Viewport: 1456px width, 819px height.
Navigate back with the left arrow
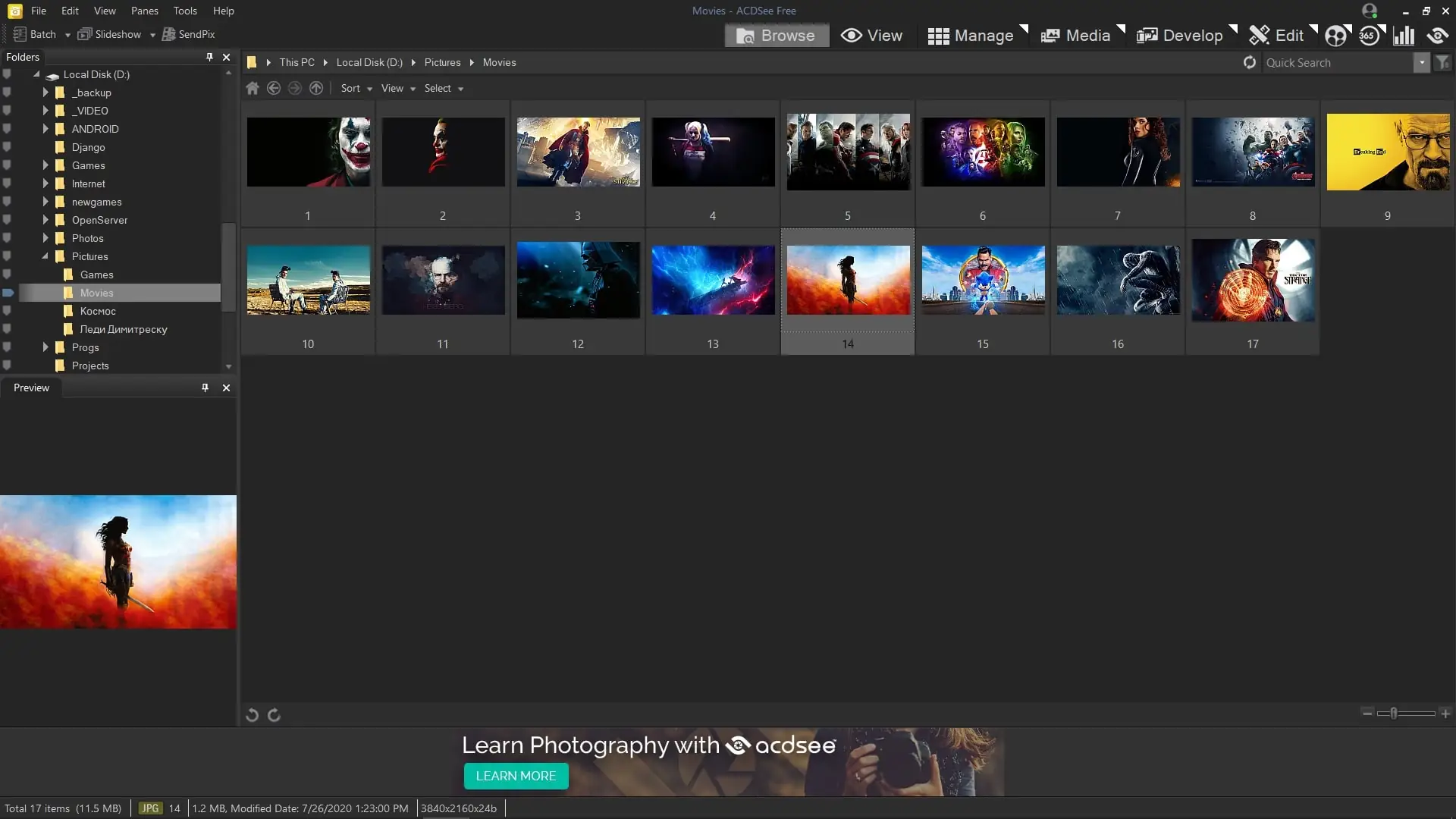tap(274, 88)
